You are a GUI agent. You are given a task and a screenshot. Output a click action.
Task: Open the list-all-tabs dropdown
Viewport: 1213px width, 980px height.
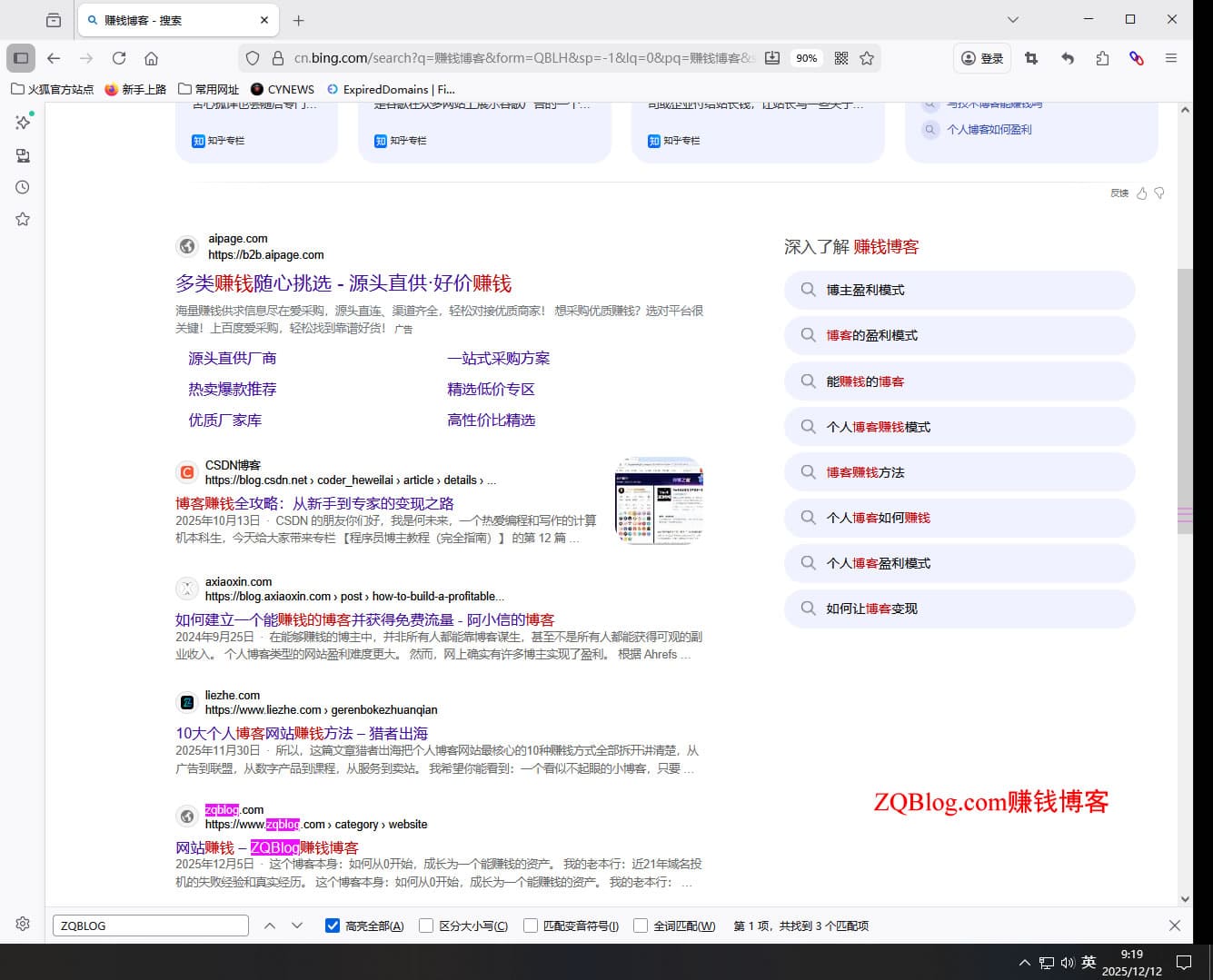coord(1012,20)
